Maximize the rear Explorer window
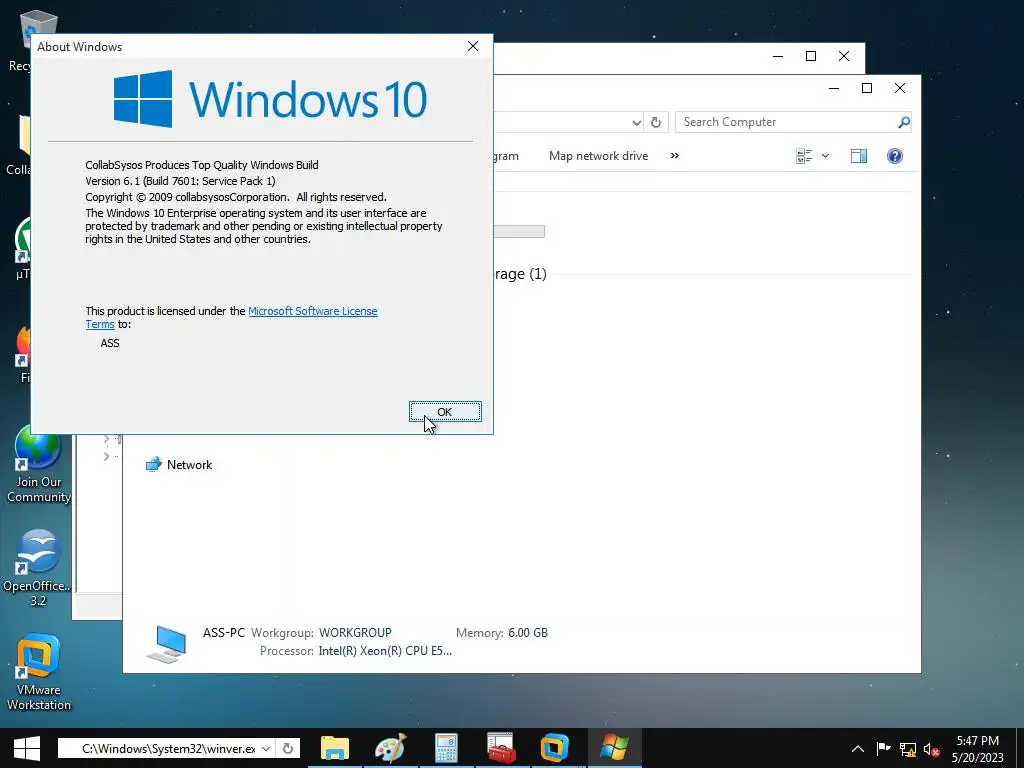The image size is (1024, 768). 811,56
